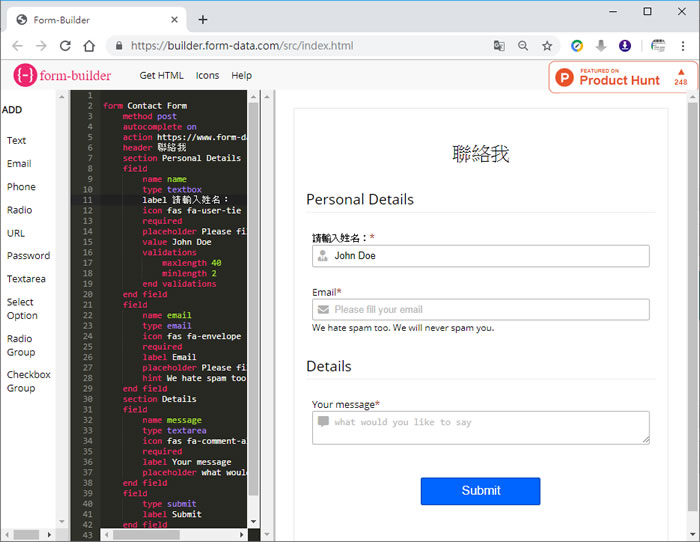
Task: Click code line 'header 聯絡我'
Action: 154,147
